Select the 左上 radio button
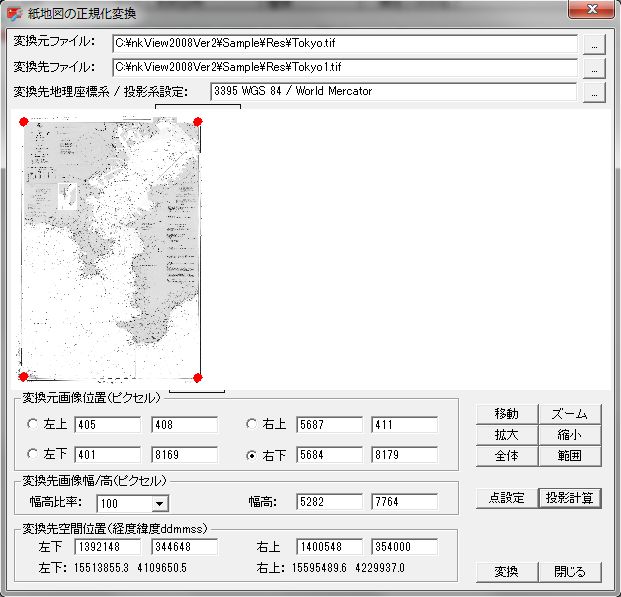Viewport: 621px width, 597px height. pyautogui.click(x=32, y=425)
